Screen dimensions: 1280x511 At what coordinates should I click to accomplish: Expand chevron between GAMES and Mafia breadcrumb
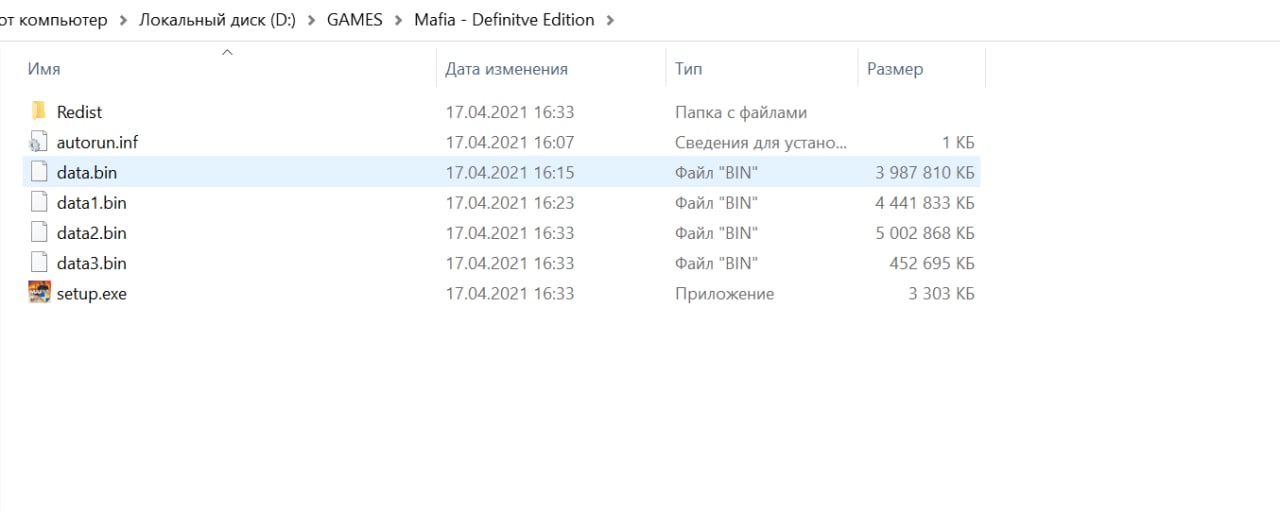coord(399,20)
